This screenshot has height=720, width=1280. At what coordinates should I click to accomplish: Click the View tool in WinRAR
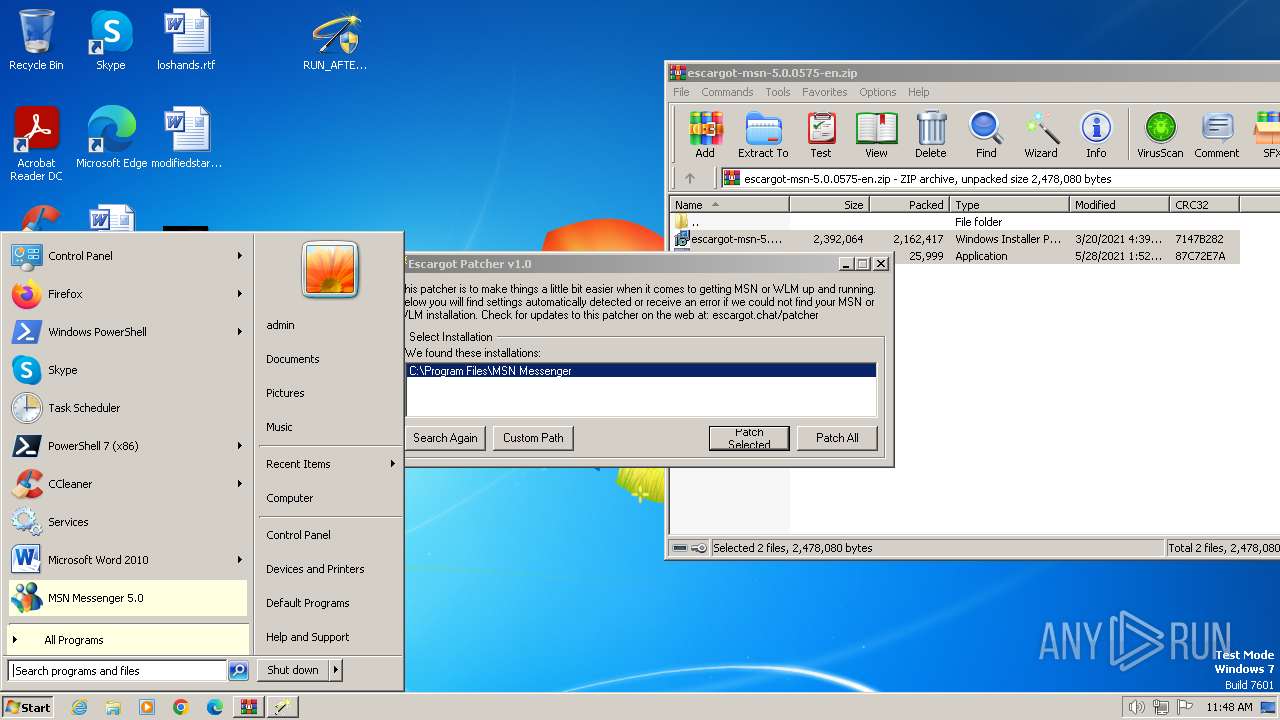(x=876, y=135)
